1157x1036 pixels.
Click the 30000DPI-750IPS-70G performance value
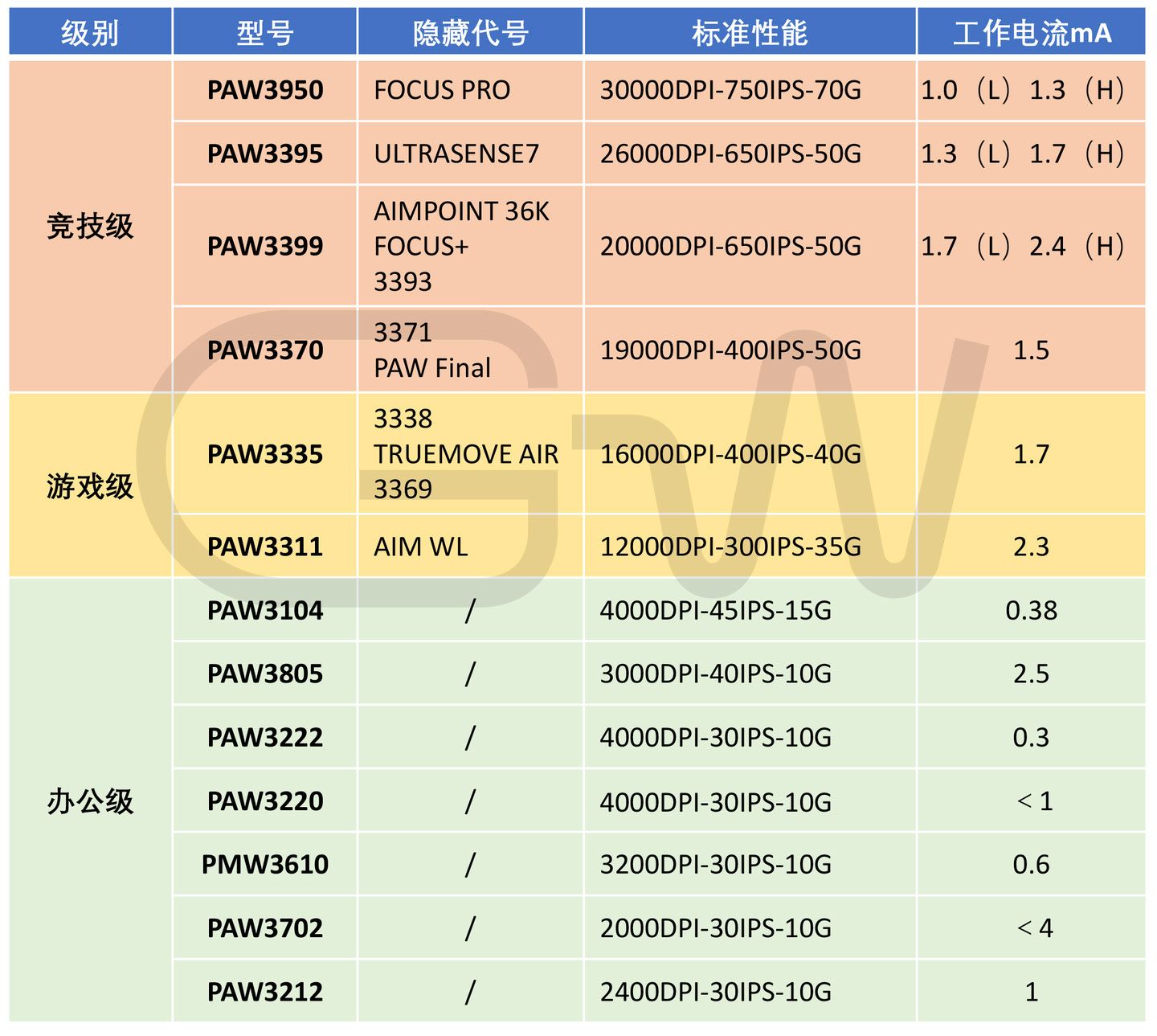tap(730, 90)
